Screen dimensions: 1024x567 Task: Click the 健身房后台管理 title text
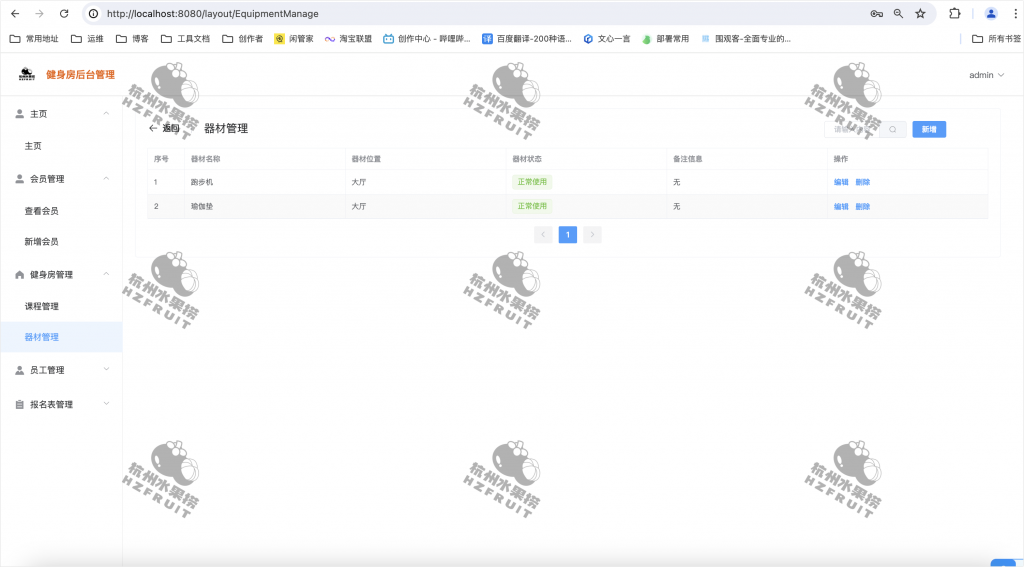(80, 74)
